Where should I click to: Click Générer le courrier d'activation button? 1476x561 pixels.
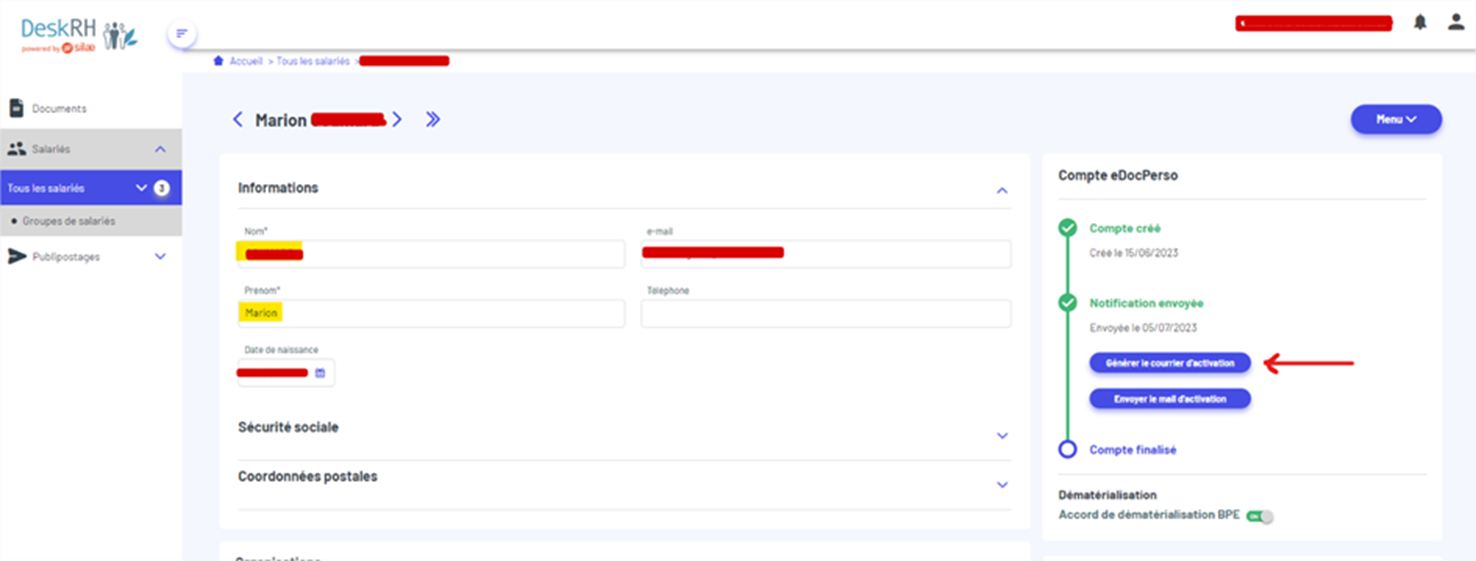1170,363
